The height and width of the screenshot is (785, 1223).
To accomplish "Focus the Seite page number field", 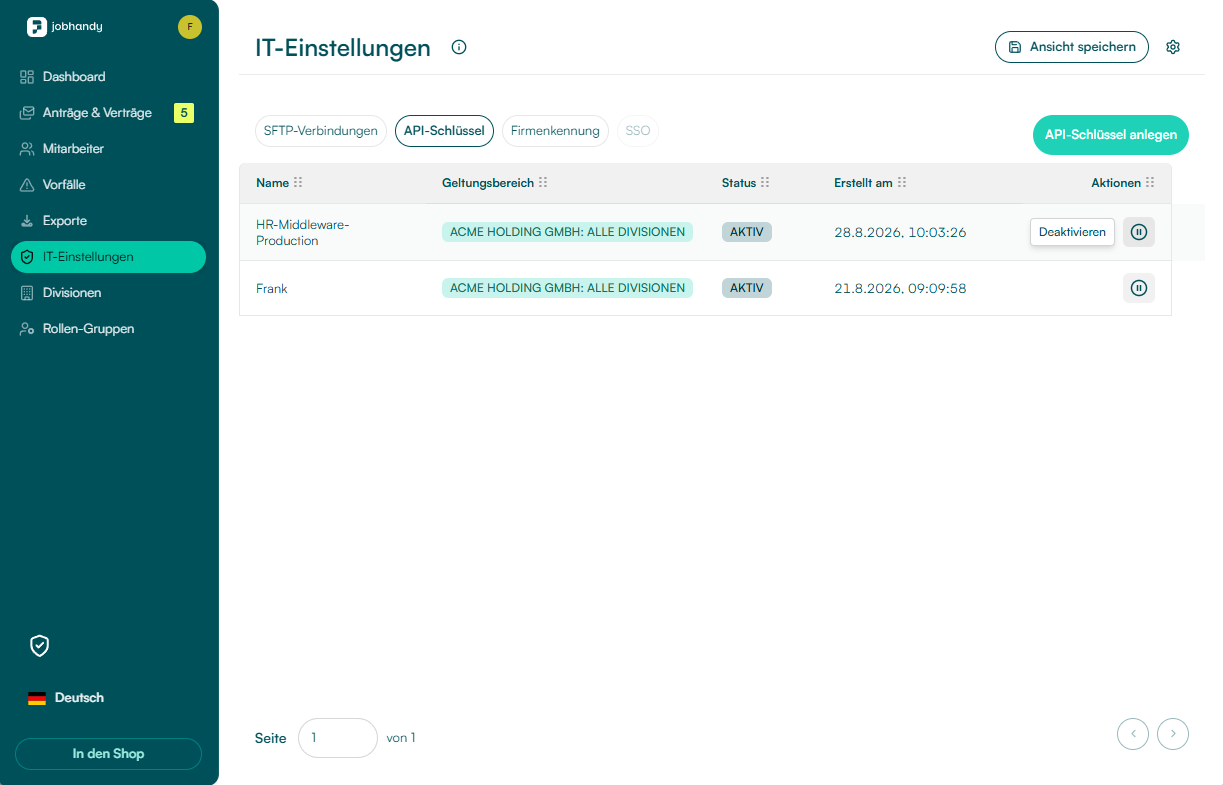I will coord(338,738).
